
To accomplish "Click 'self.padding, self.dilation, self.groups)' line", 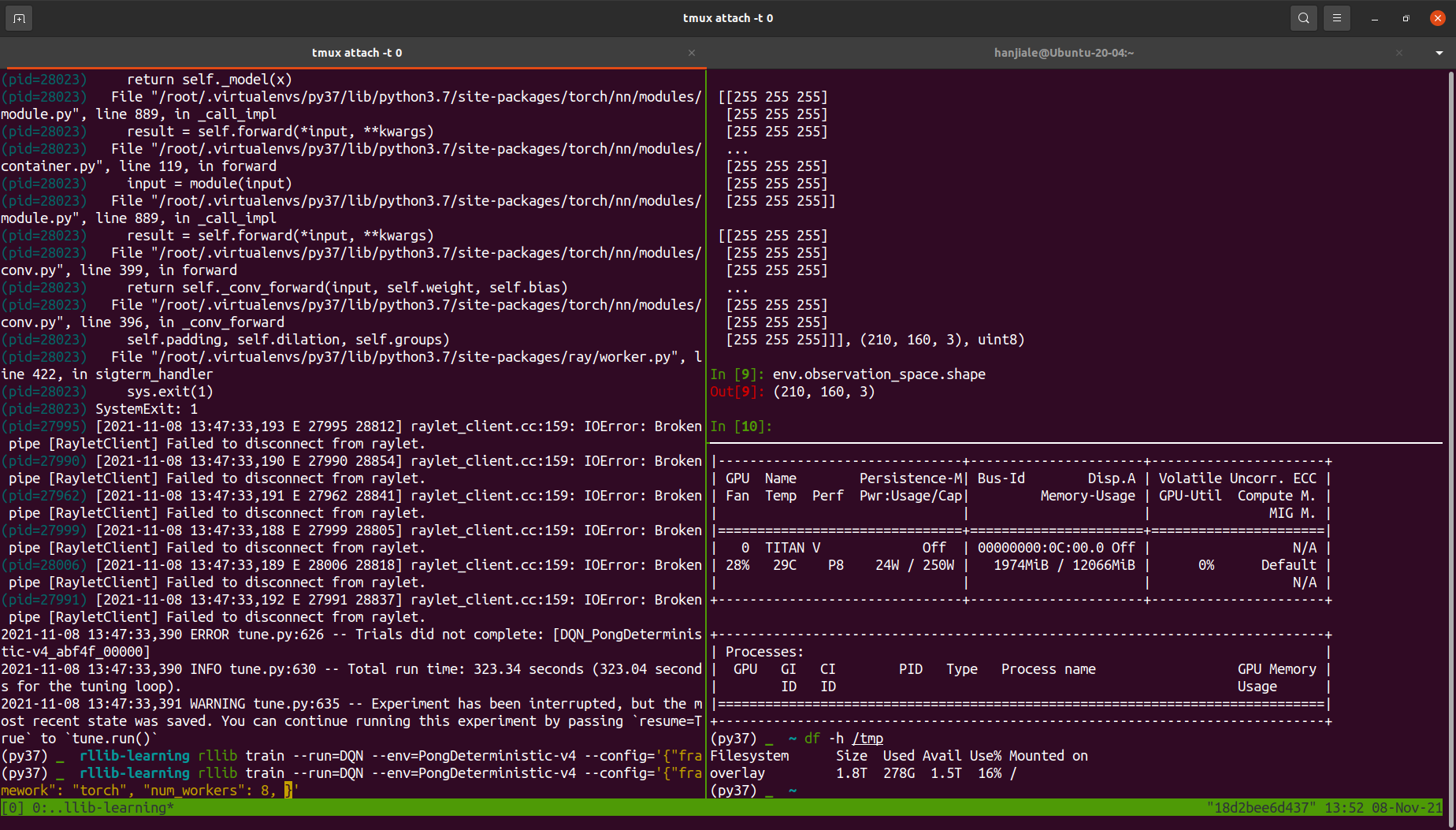I will click(288, 340).
